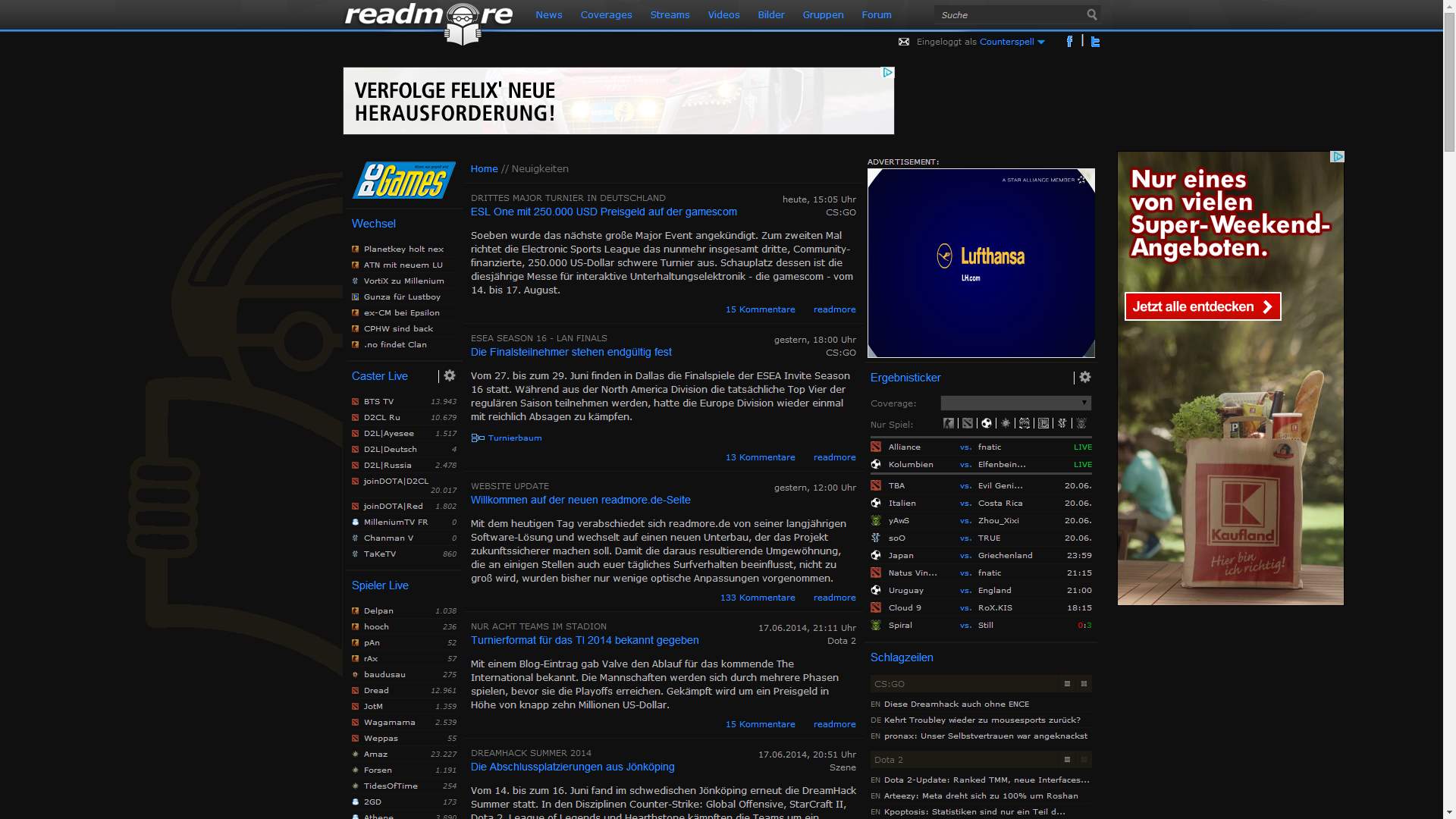The width and height of the screenshot is (1456, 819).
Task: Open the Gruppen menu
Action: (x=823, y=14)
